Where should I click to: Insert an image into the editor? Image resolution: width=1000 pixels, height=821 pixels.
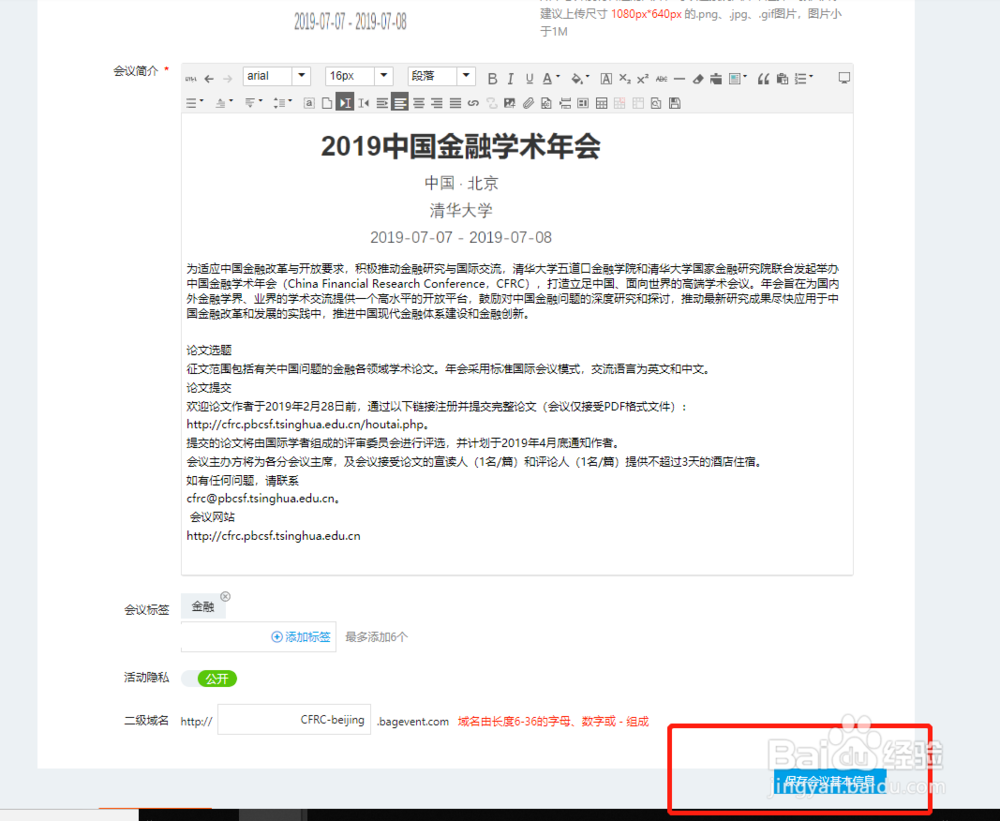coord(510,103)
